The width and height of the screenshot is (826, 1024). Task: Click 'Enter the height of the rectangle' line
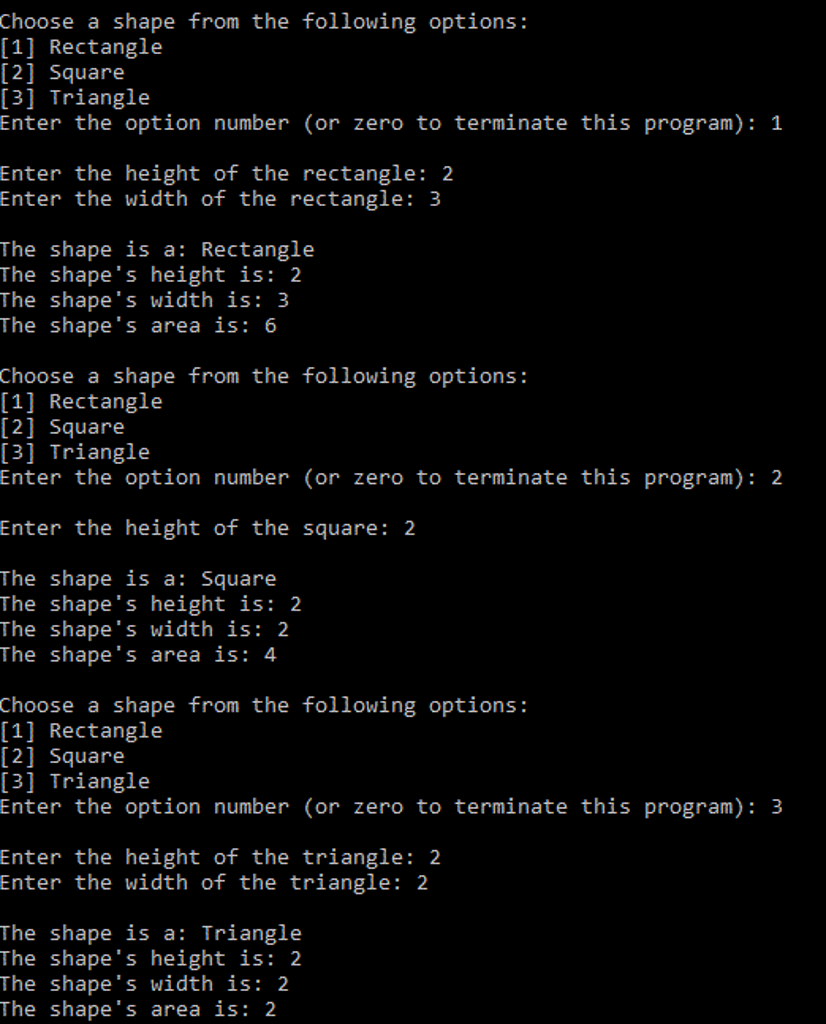pos(227,174)
